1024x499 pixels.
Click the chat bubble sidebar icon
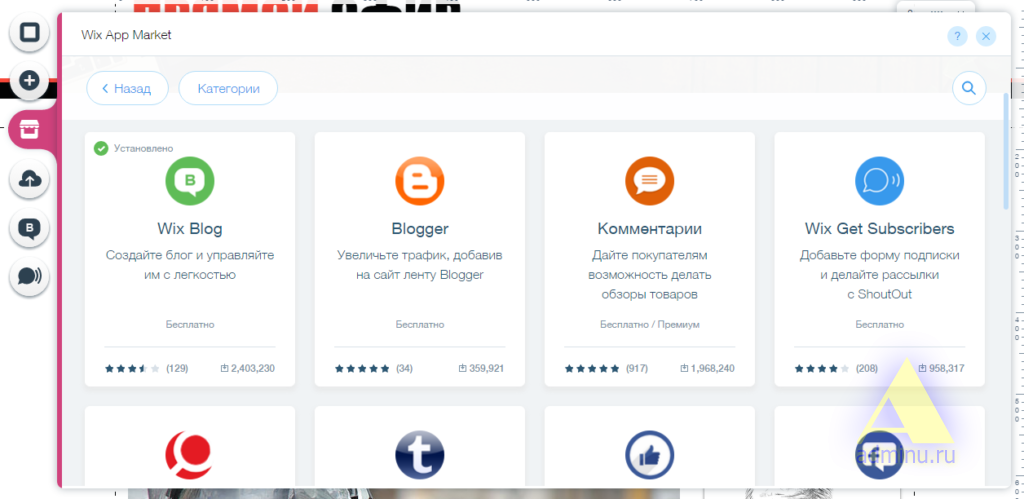point(30,277)
